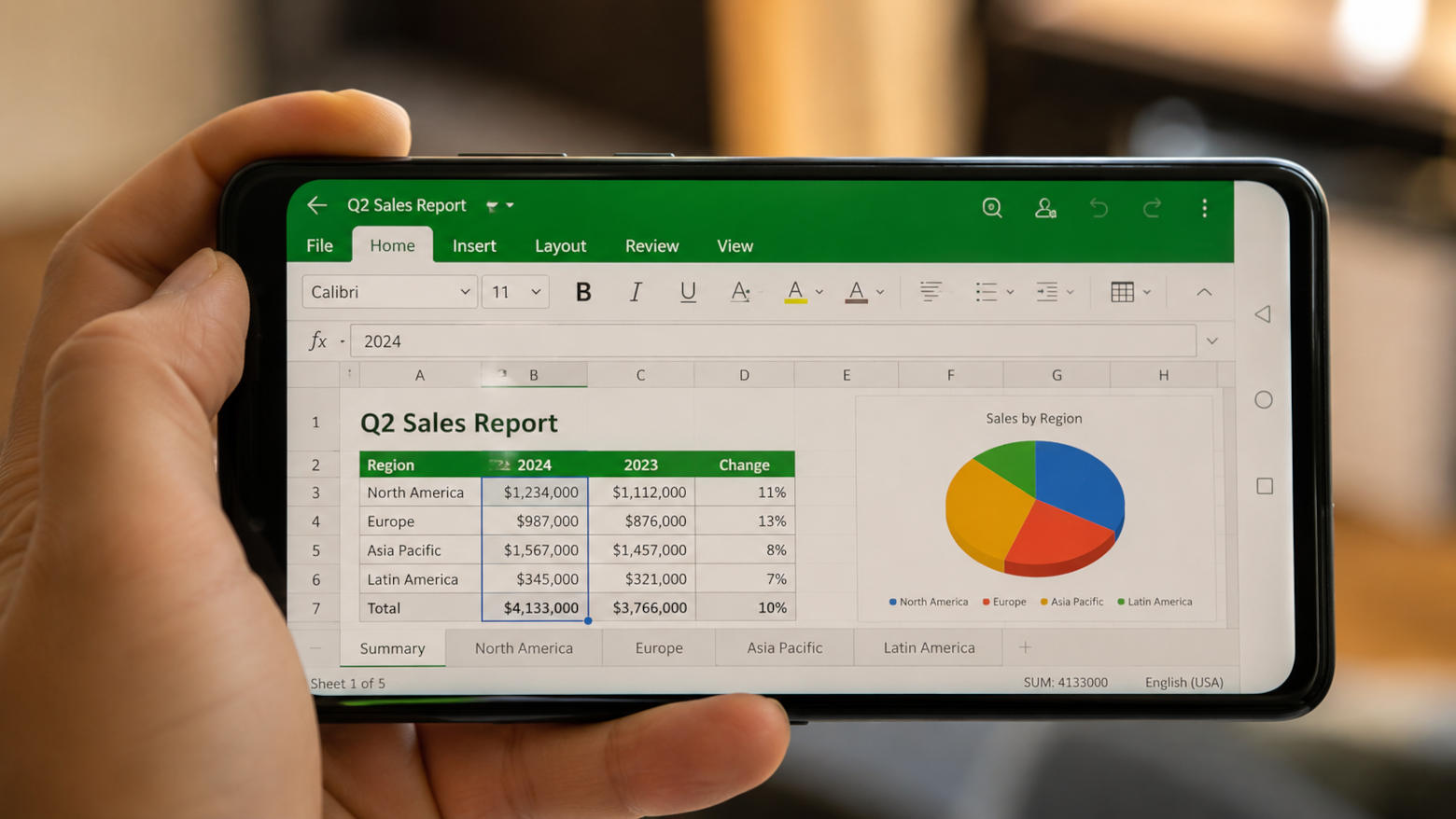The width and height of the screenshot is (1456, 819).
Task: Toggle Bold formatting
Action: [x=583, y=292]
